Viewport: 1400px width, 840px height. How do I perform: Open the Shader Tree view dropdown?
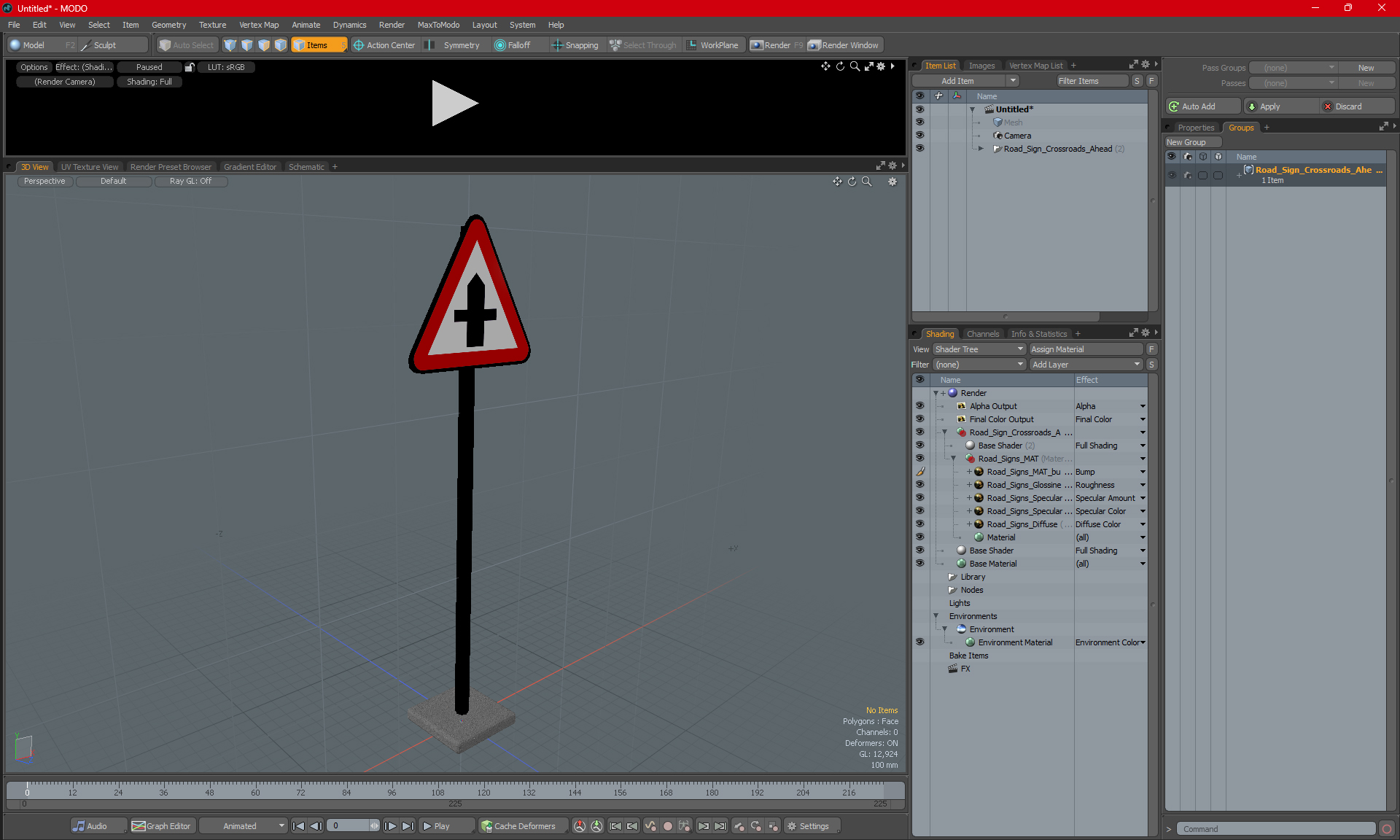[x=979, y=349]
